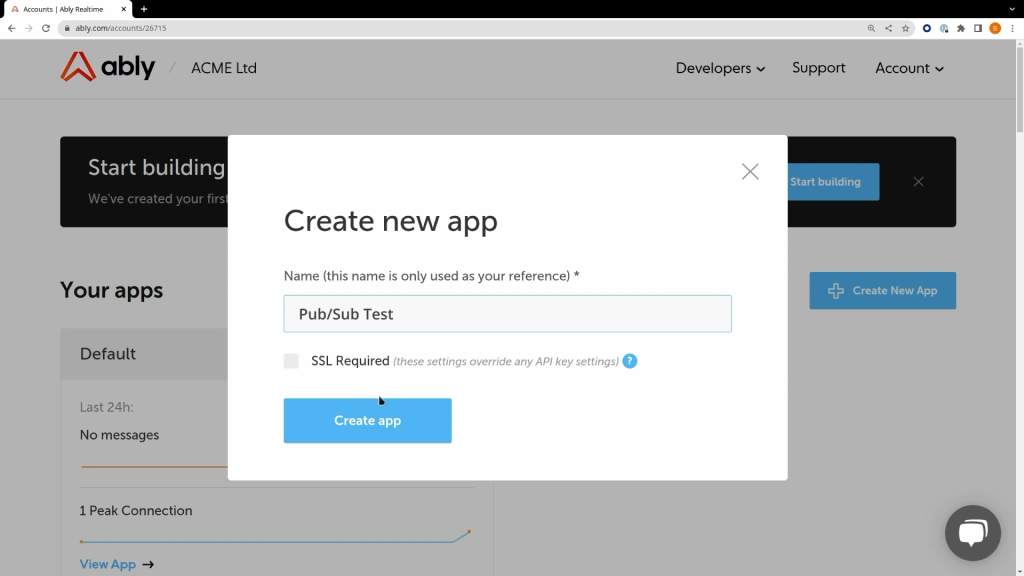Enable the SSL Required checkbox
The height and width of the screenshot is (576, 1024).
(x=291, y=361)
